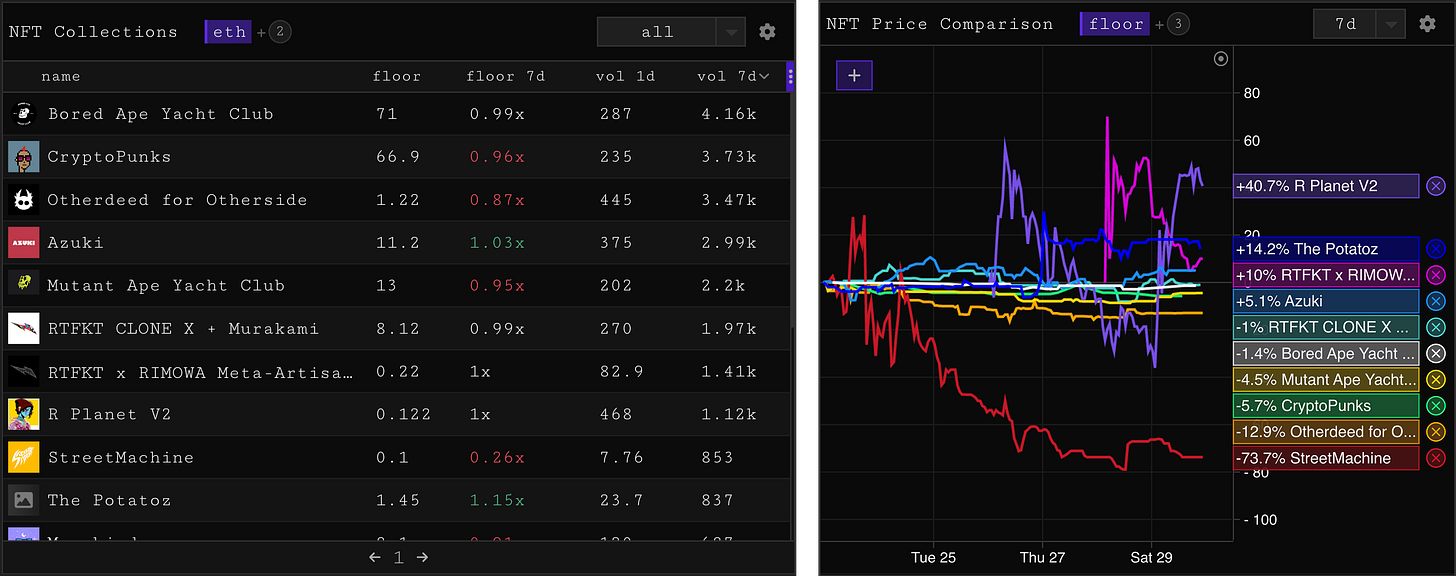Remove Otherdeed series from chart
The width and height of the screenshot is (1456, 576).
(x=1436, y=432)
